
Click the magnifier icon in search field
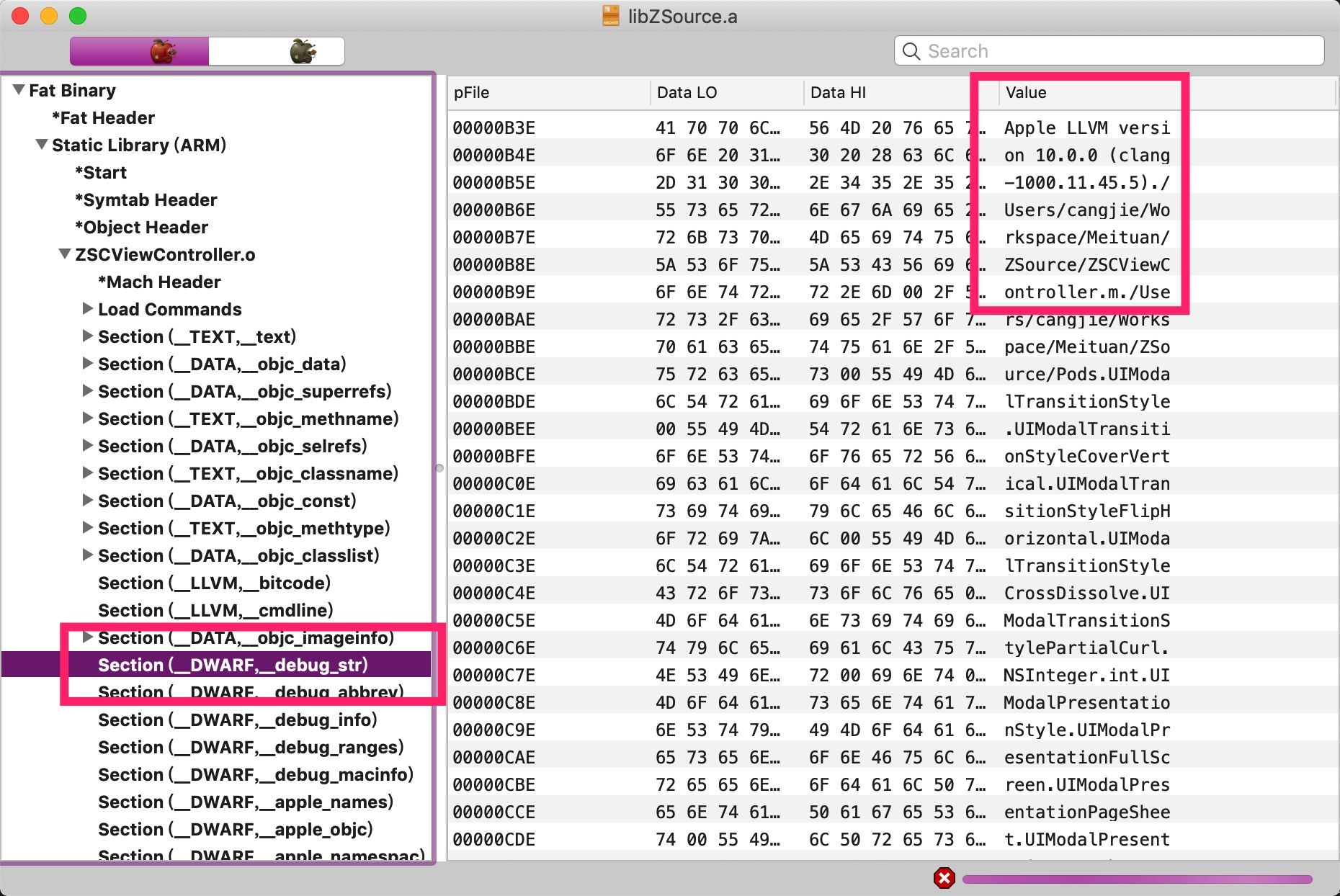point(911,51)
